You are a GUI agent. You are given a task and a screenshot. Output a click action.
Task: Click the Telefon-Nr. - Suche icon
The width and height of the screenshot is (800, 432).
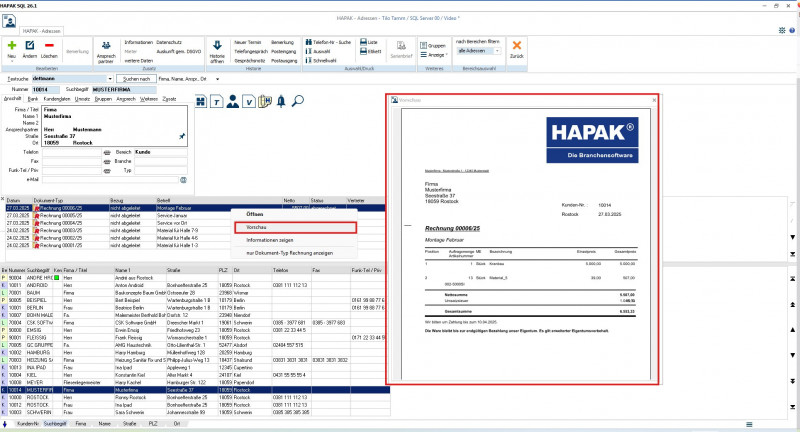(x=309, y=42)
